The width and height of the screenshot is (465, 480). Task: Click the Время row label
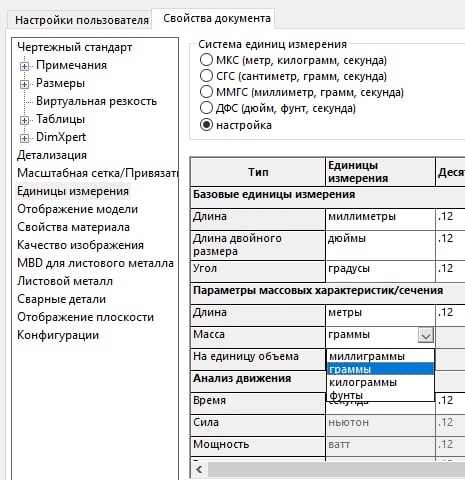pos(258,403)
